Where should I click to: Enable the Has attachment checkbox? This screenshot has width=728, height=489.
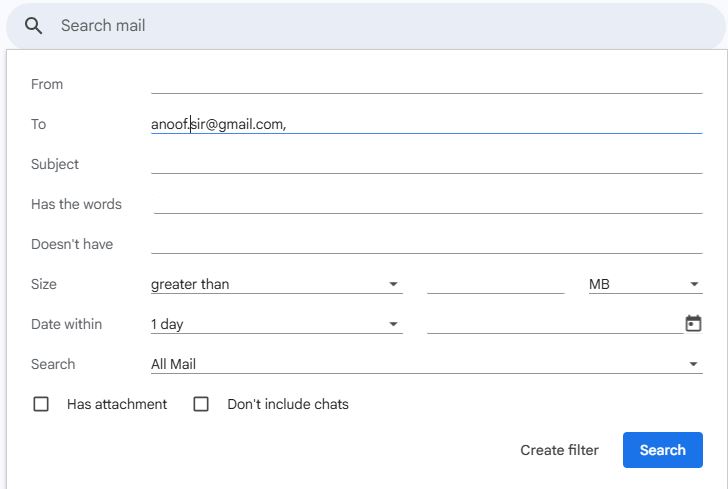41,404
